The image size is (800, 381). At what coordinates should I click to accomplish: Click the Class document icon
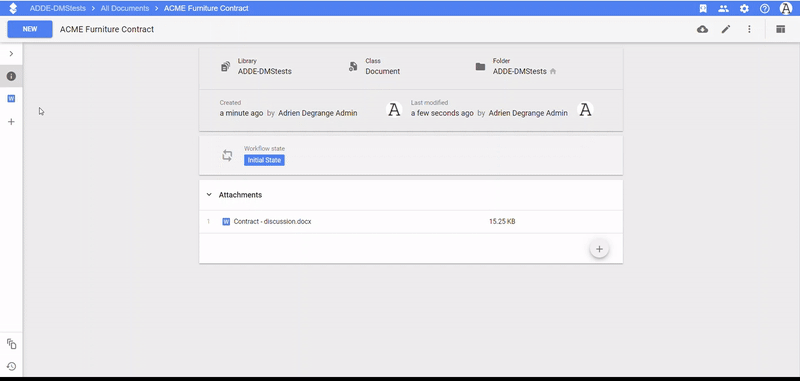(x=353, y=67)
